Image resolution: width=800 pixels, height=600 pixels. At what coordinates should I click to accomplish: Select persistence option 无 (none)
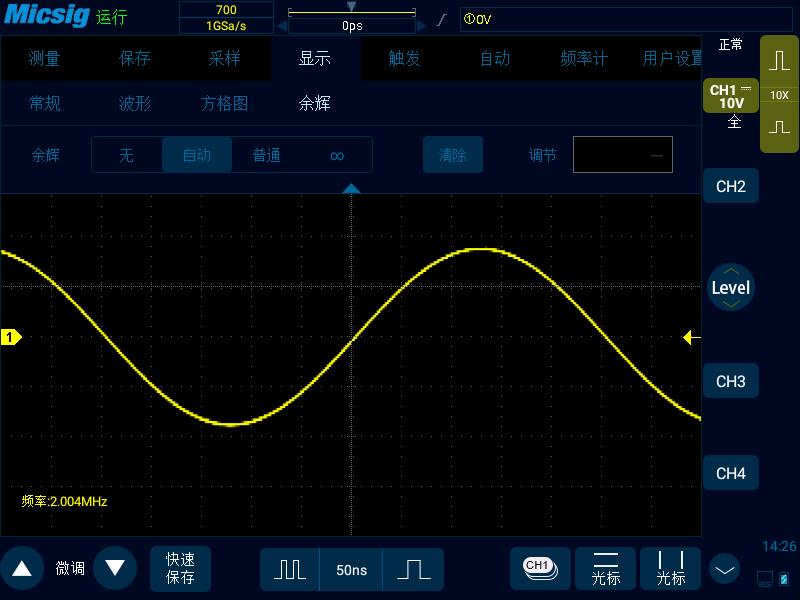(x=127, y=155)
